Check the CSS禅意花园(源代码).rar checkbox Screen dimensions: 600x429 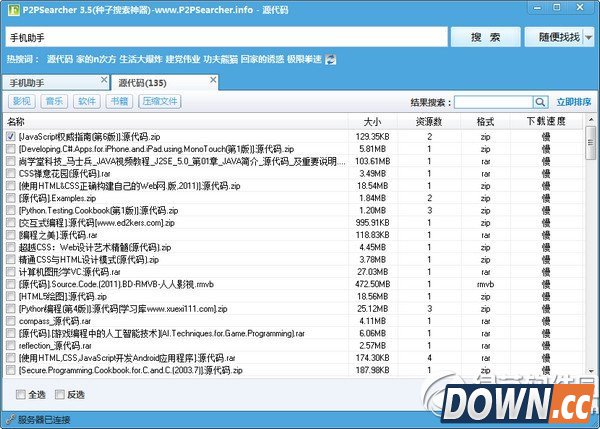[x=11, y=173]
